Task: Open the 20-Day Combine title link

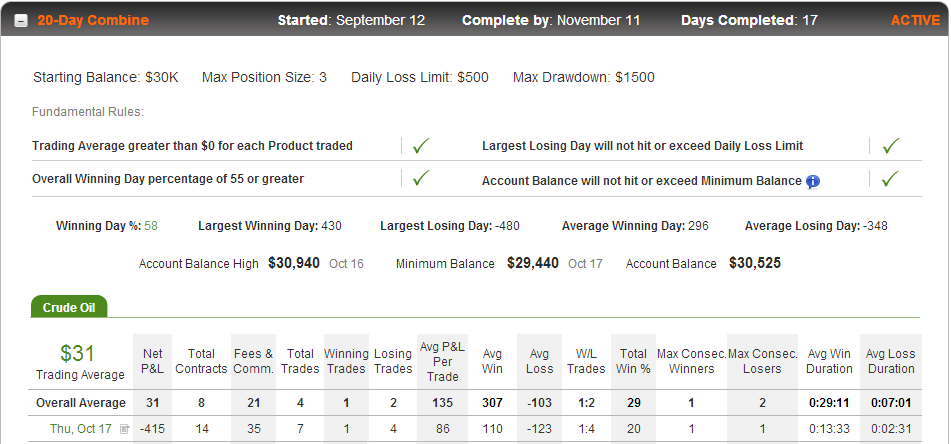Action: pos(93,20)
